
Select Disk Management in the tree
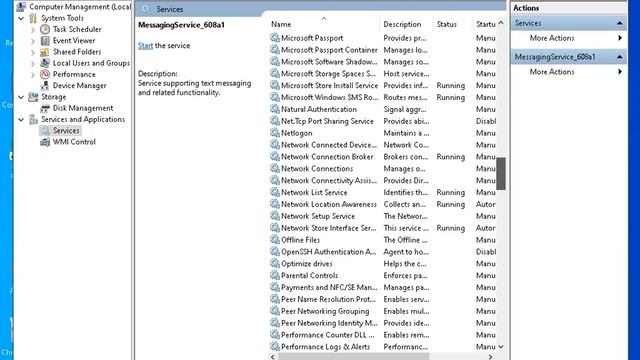pos(83,108)
